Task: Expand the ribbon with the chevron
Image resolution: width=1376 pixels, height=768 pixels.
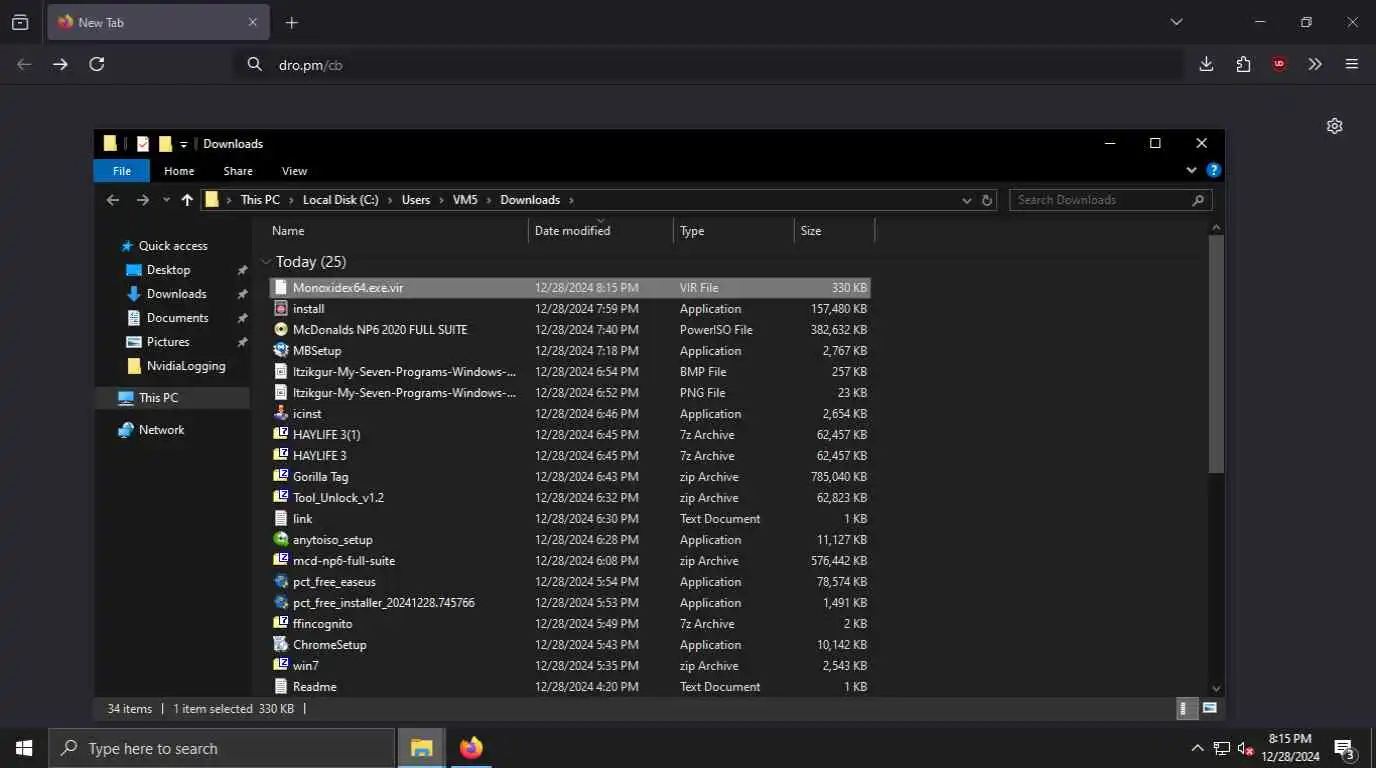Action: click(1192, 171)
